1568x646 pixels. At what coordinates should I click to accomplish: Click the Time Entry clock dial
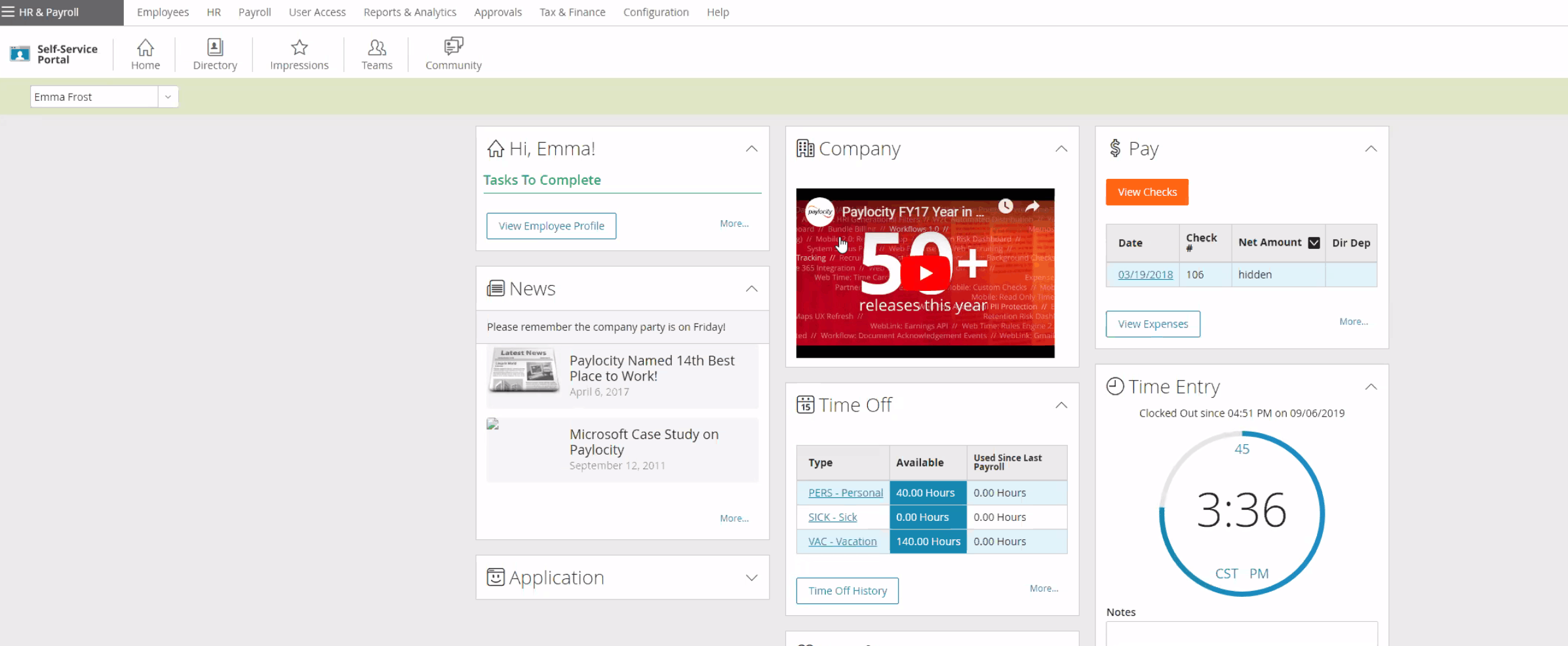click(1242, 513)
